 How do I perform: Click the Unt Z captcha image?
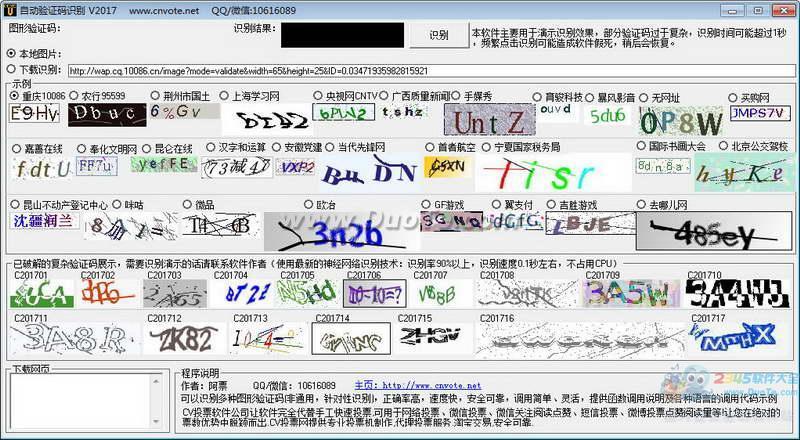pos(489,119)
